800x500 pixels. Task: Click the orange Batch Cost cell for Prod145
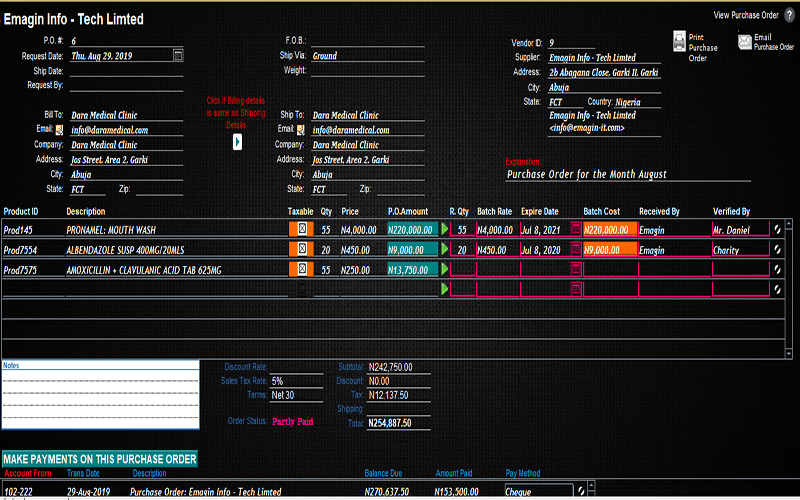(x=609, y=229)
